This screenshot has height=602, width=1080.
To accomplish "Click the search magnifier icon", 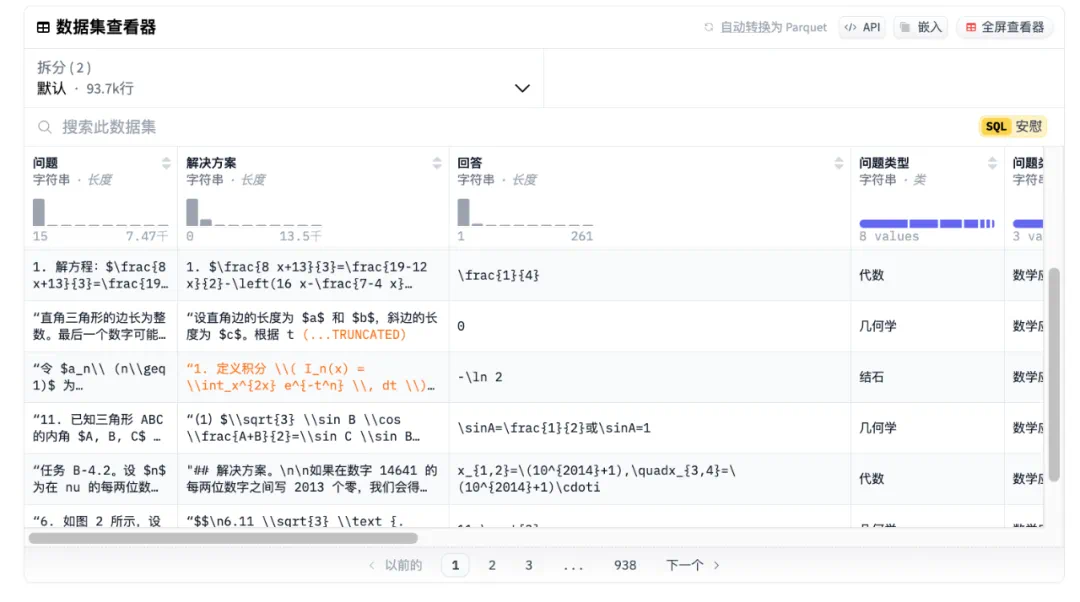I will [x=42, y=127].
